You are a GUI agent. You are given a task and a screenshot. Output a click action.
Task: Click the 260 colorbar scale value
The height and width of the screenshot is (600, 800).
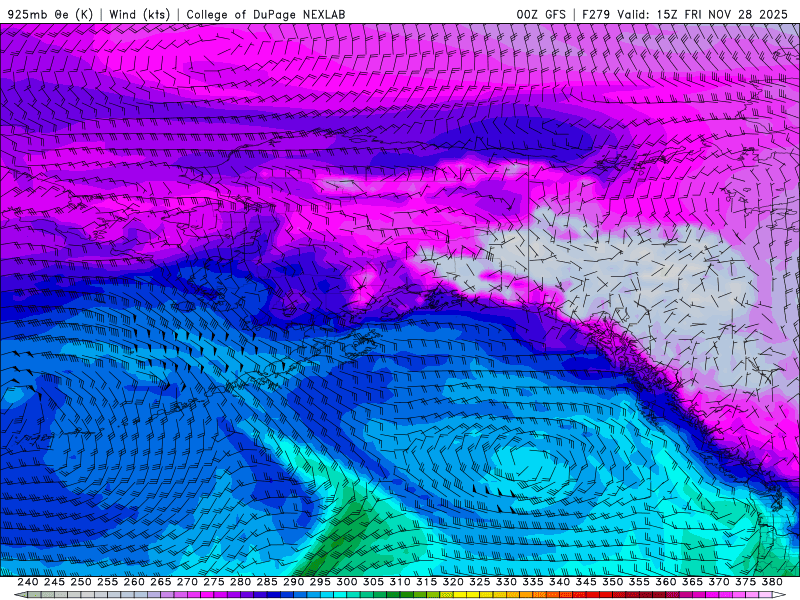[x=134, y=582]
